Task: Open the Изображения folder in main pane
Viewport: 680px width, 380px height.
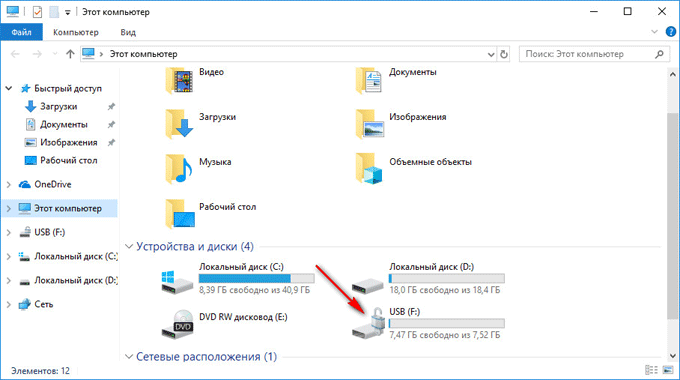Action: [369, 124]
